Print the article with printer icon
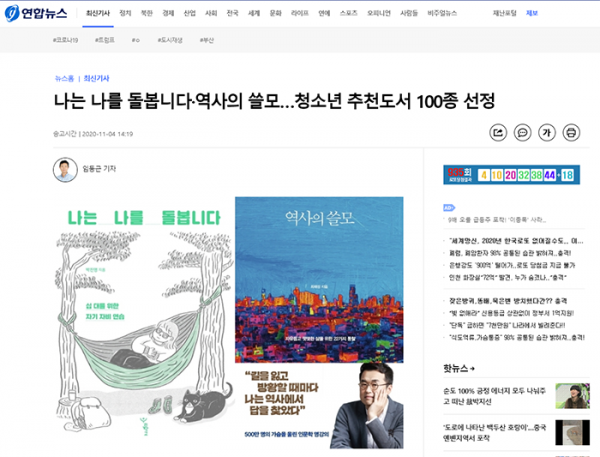This screenshot has width=600, height=457. (x=571, y=132)
